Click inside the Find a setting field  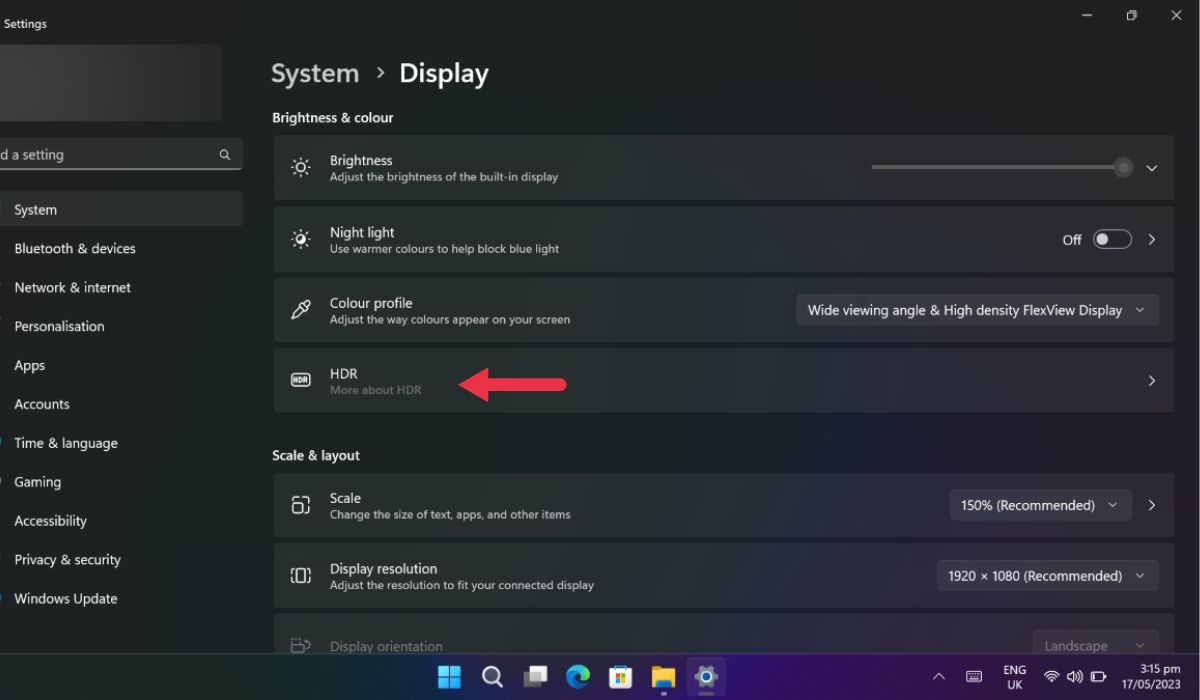tap(110, 154)
